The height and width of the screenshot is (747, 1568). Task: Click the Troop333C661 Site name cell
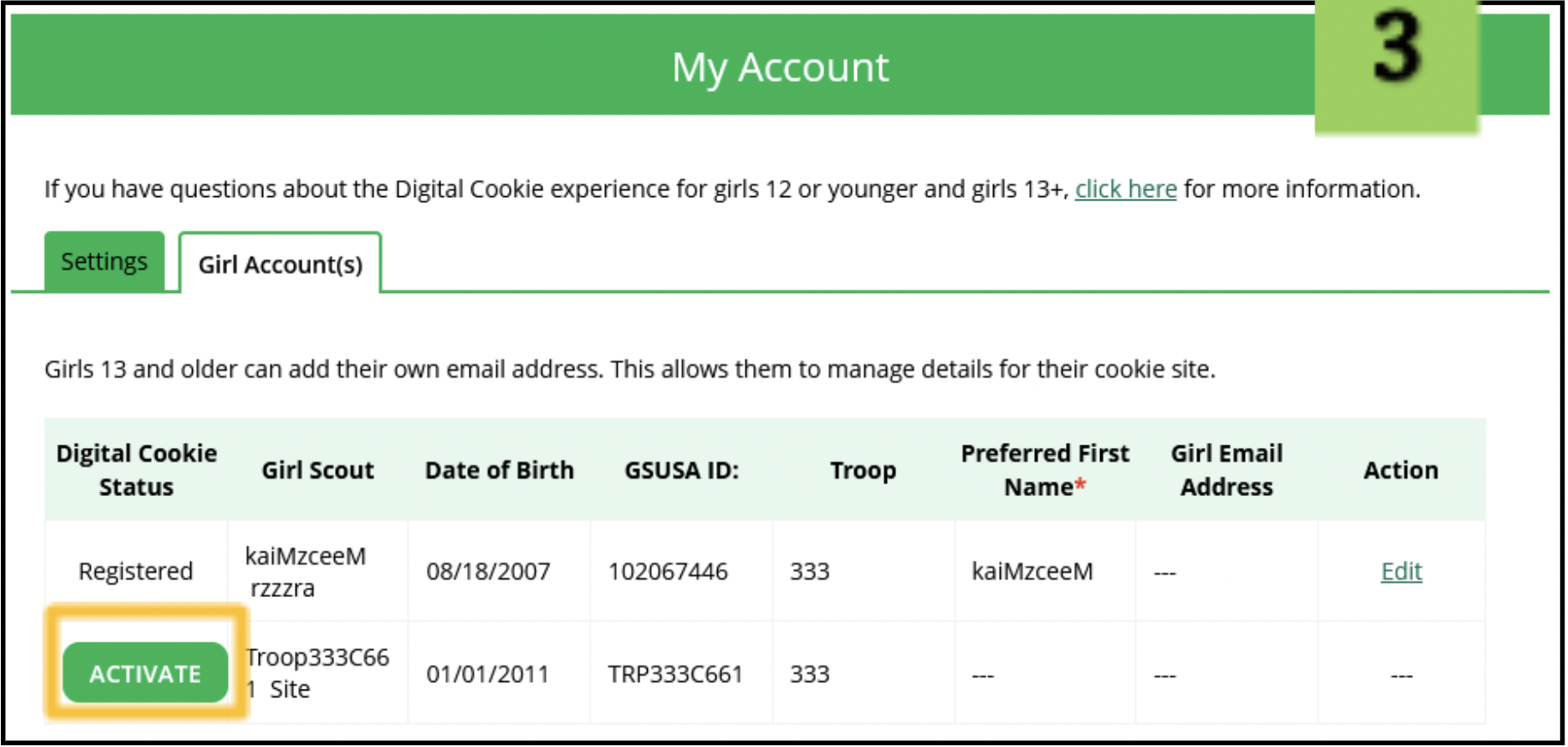pos(317,672)
